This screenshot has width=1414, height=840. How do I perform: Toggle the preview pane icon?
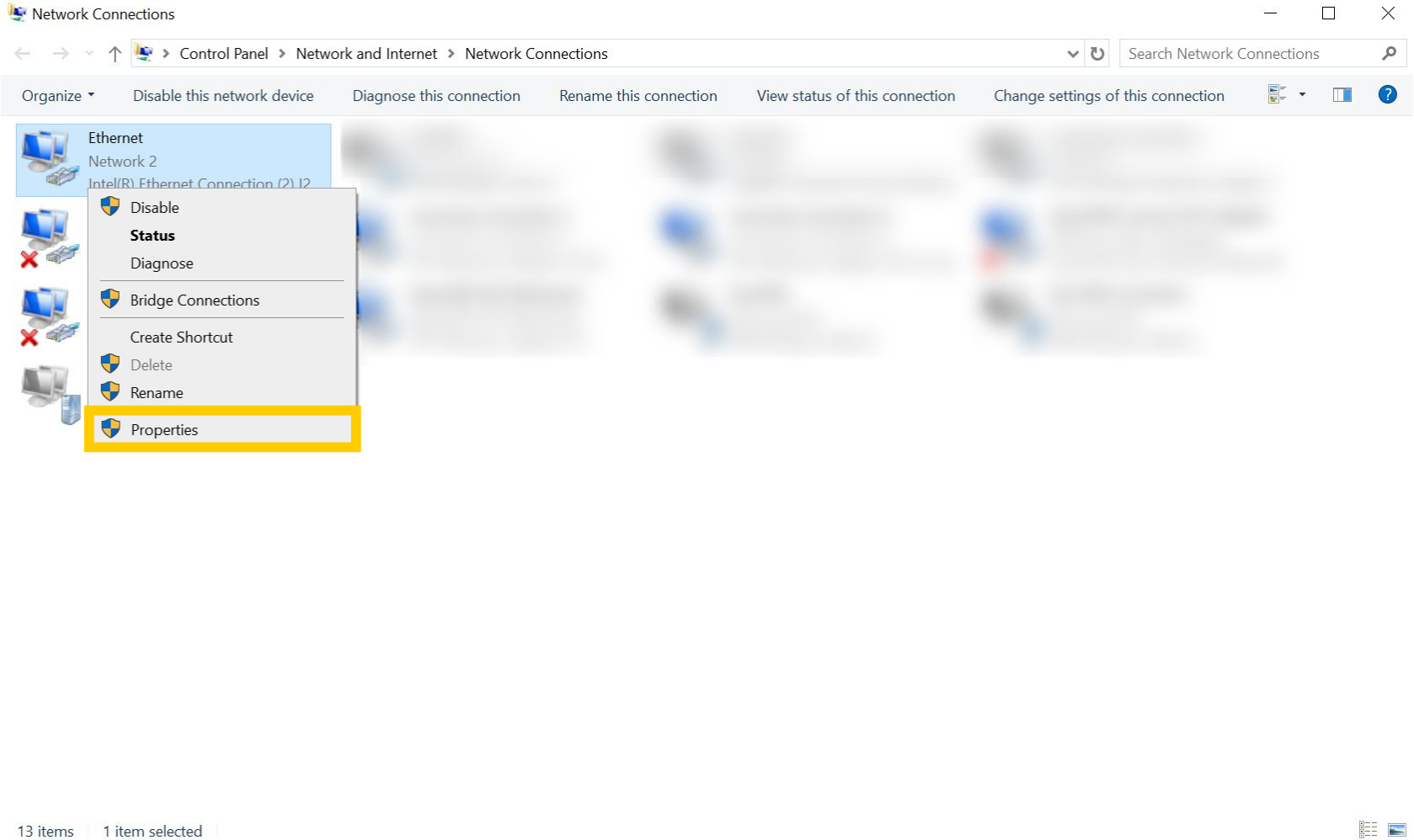coord(1342,95)
